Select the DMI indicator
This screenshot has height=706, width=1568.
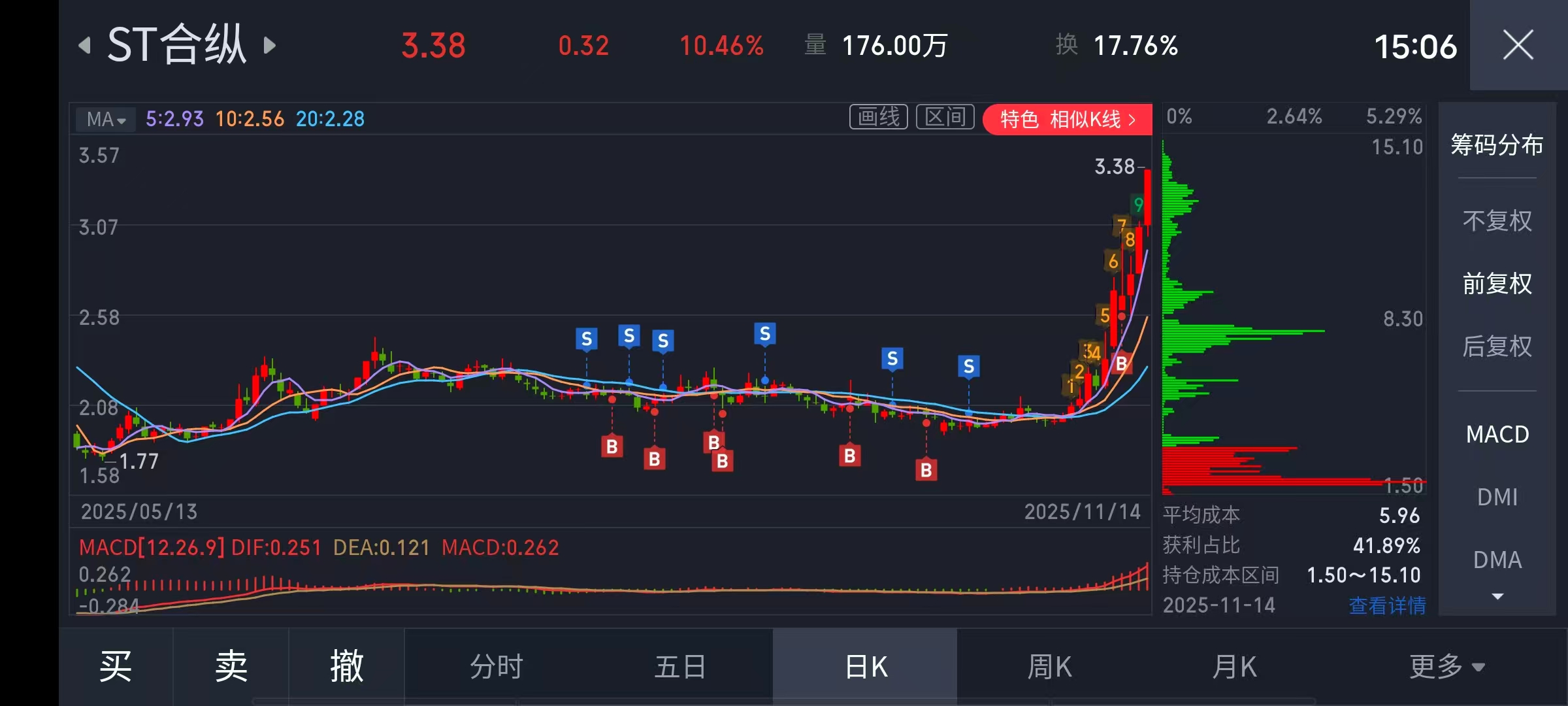click(1497, 497)
